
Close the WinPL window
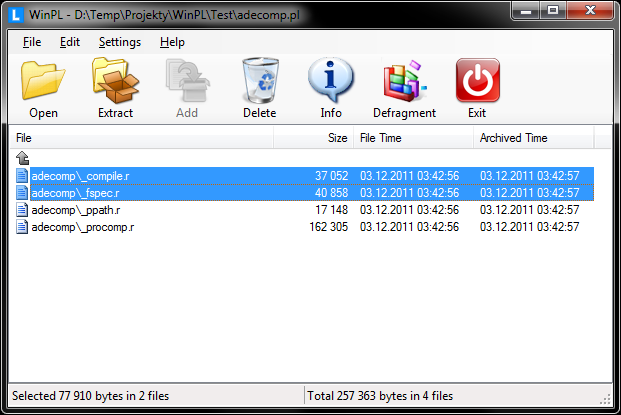coord(590,11)
